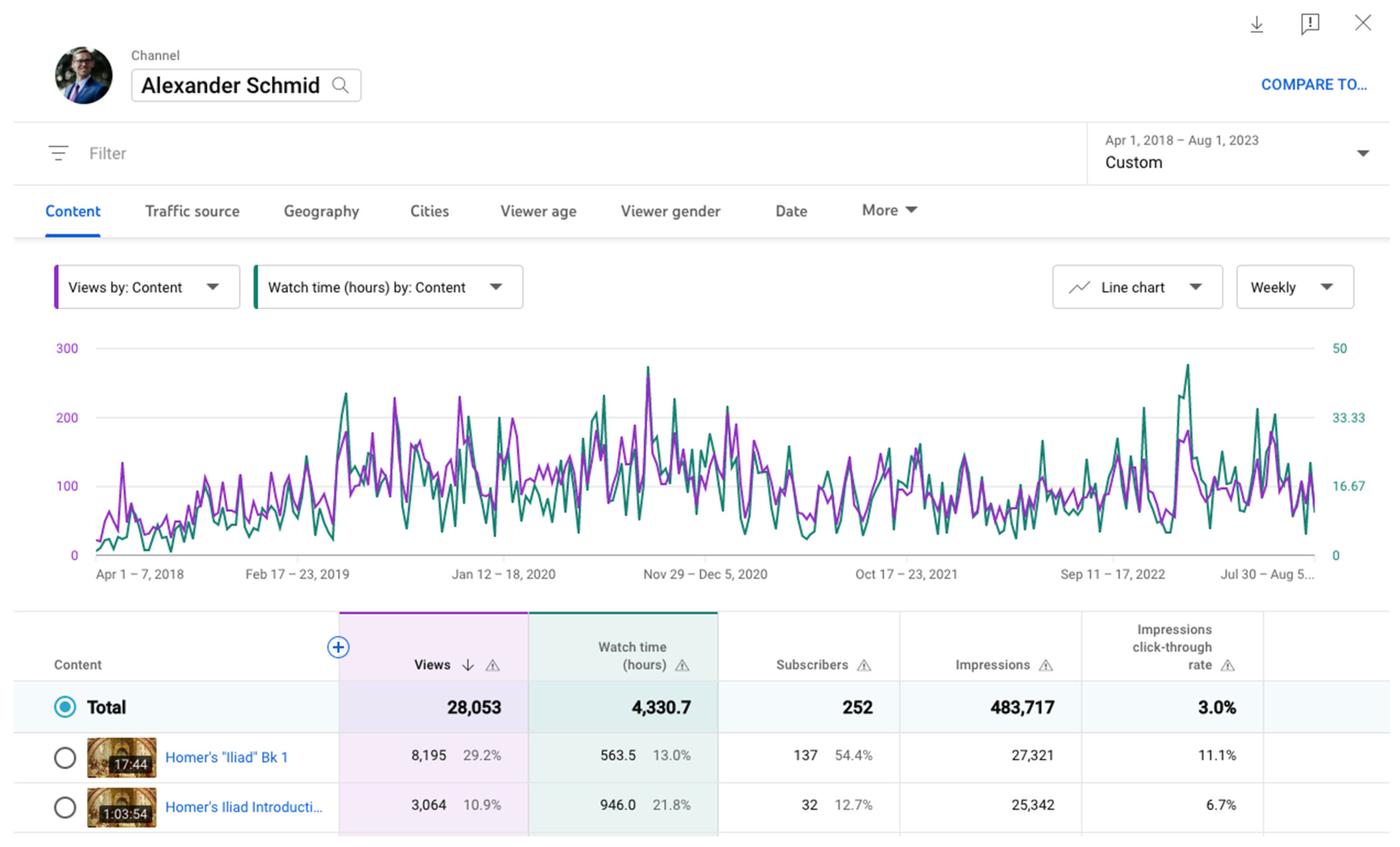Select radio button for Homer's "Iliad" Bk 1
The width and height of the screenshot is (1400, 847).
point(65,757)
